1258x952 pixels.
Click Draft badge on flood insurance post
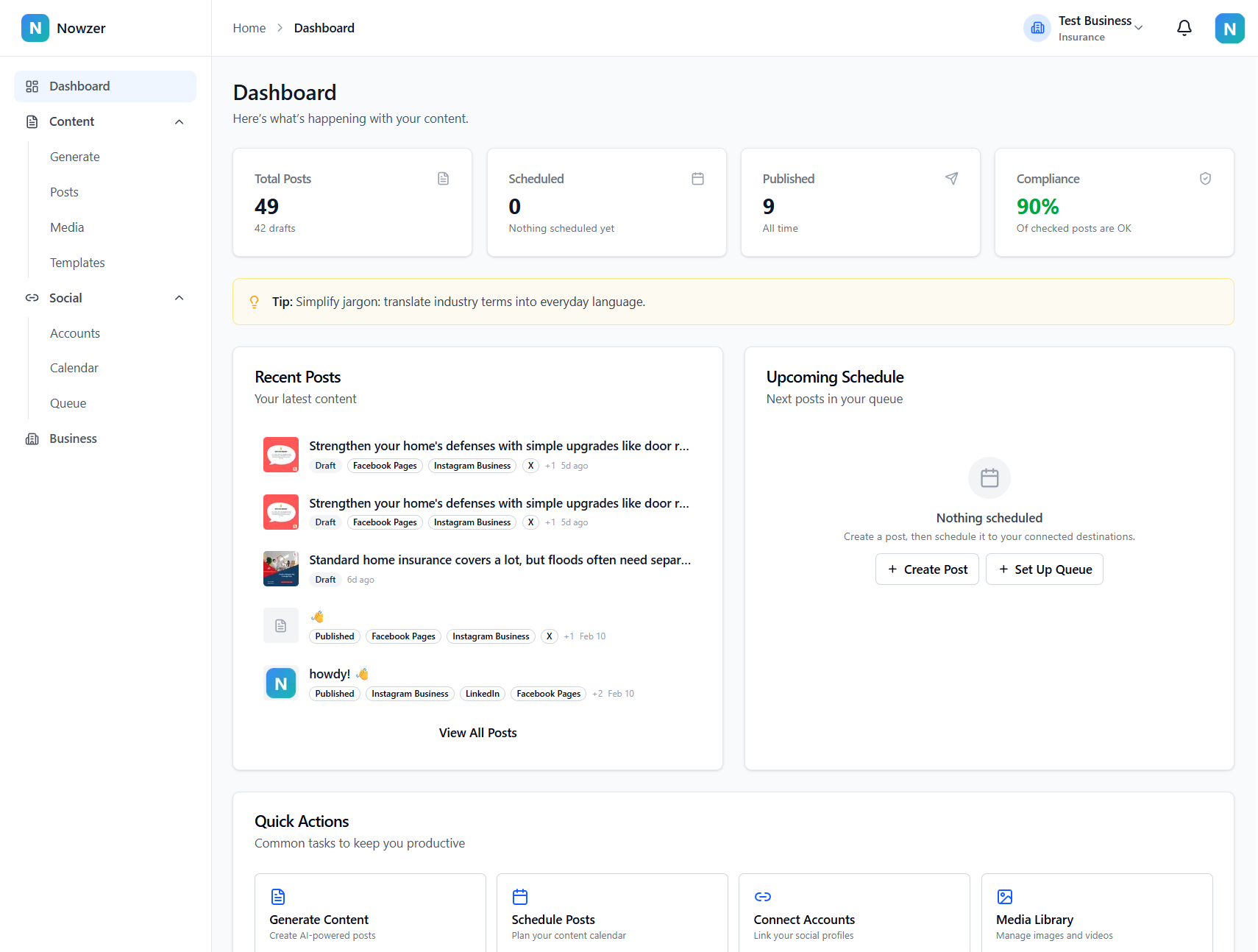[x=325, y=580]
